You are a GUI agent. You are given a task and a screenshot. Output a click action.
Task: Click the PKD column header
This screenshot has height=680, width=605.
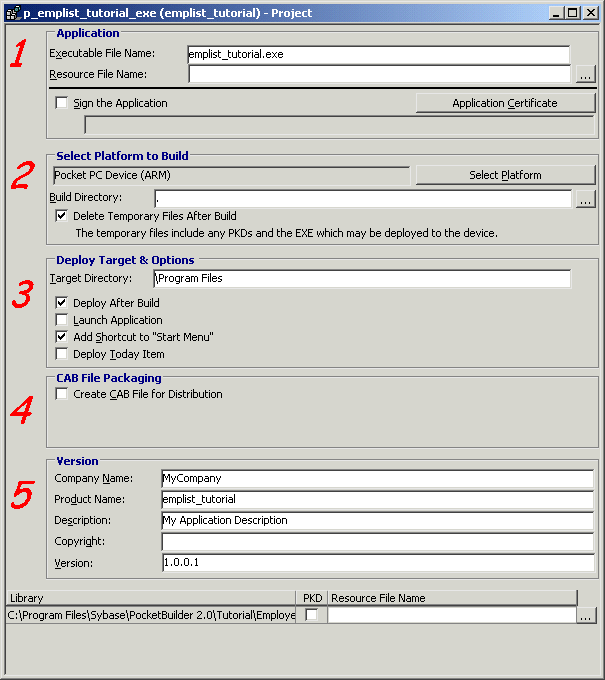[312, 598]
